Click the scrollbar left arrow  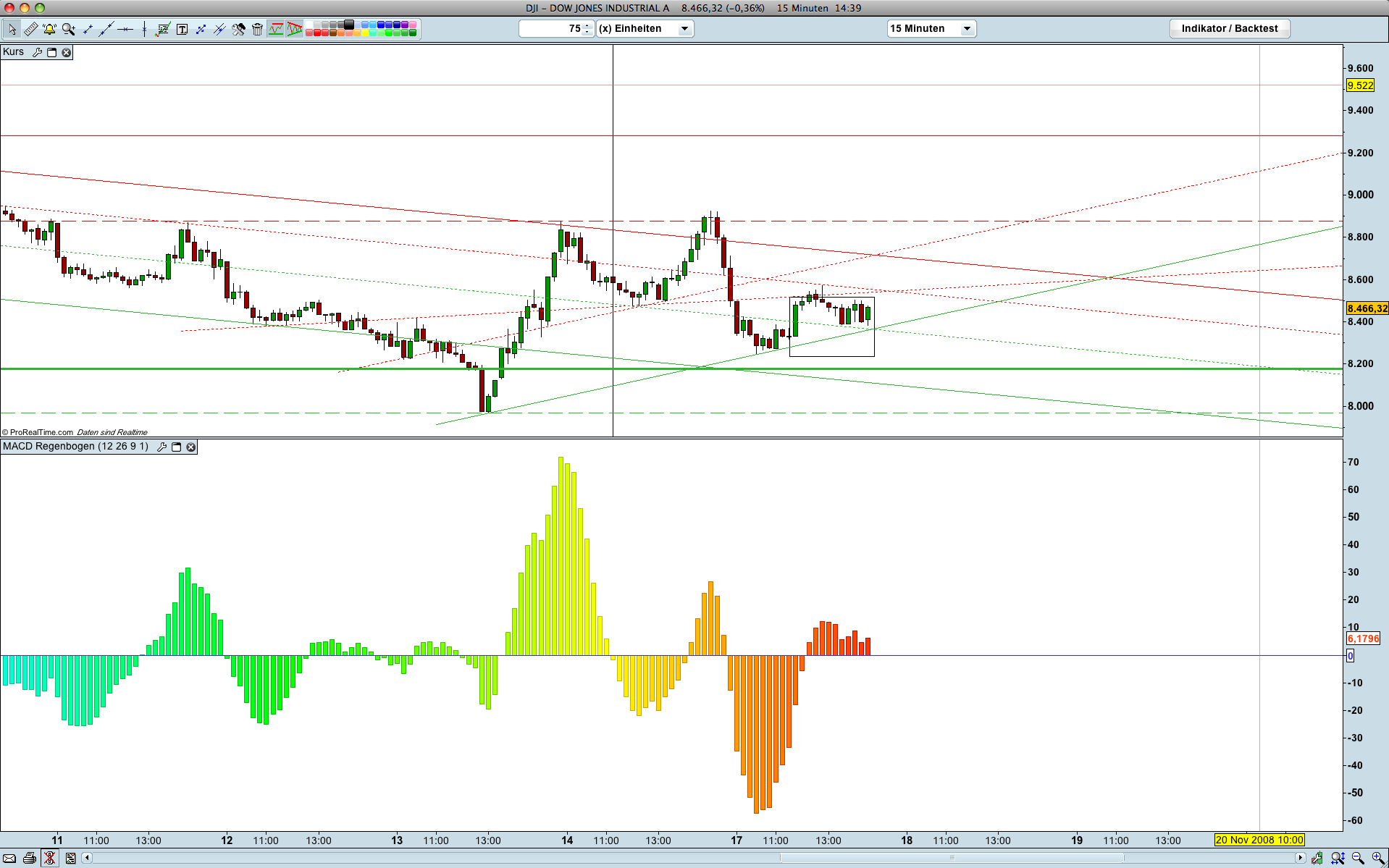tap(87, 858)
